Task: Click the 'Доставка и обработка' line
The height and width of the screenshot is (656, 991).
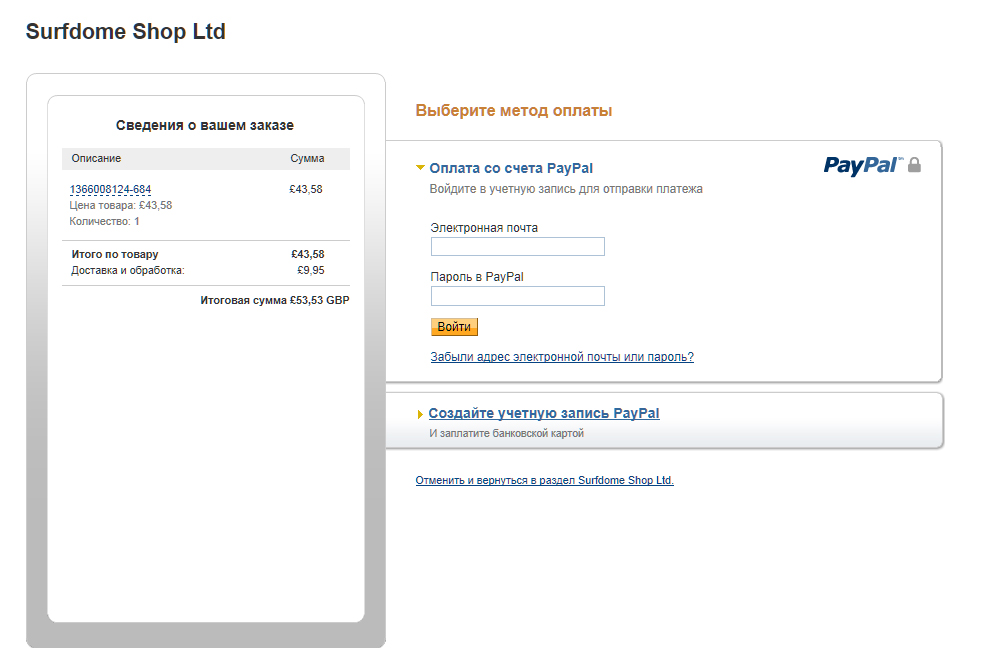Action: coord(128,270)
